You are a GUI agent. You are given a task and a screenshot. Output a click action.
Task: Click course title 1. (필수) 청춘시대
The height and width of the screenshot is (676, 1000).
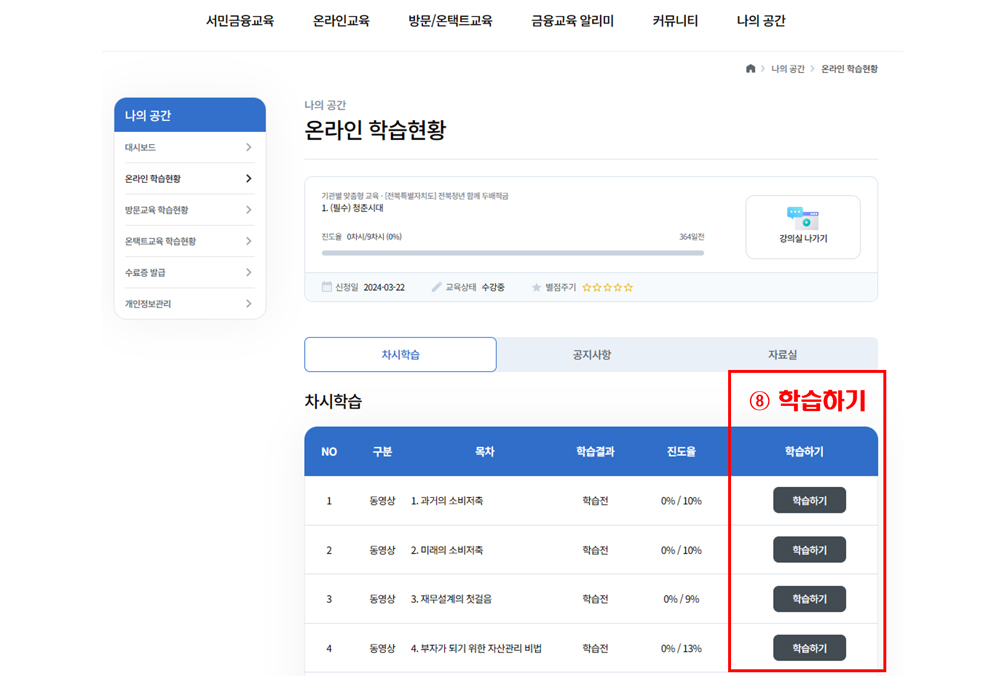point(353,209)
